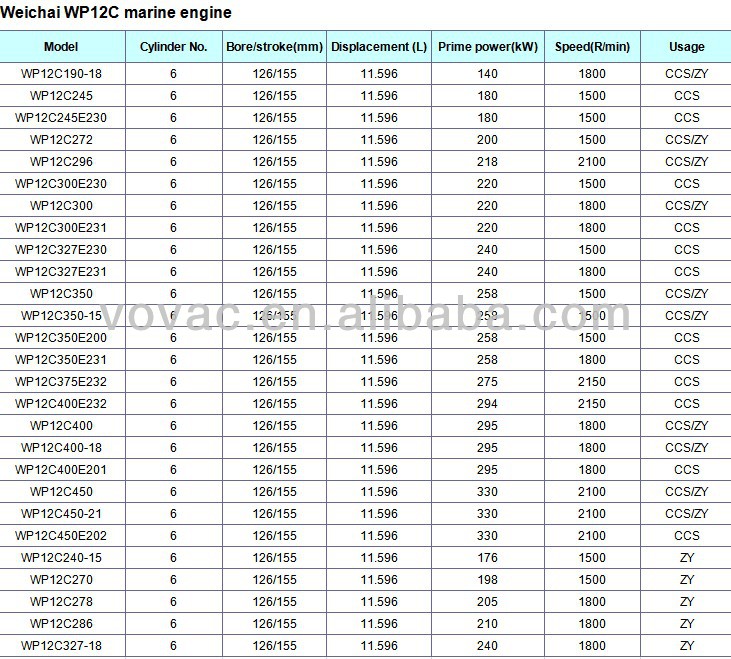731x659 pixels.
Task: Click bore/stroke 126/155 in WP12C400-18 row
Action: (275, 447)
